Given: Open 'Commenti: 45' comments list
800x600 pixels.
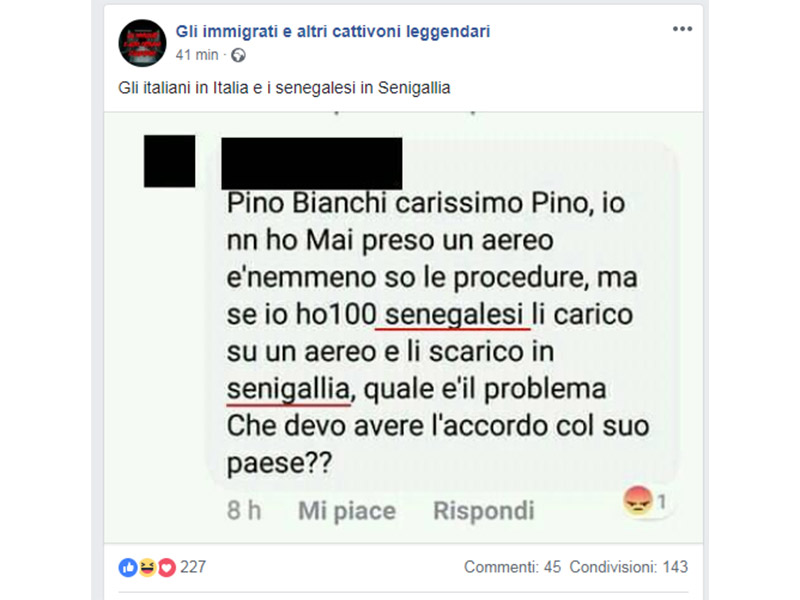Looking at the screenshot, I should [512, 567].
